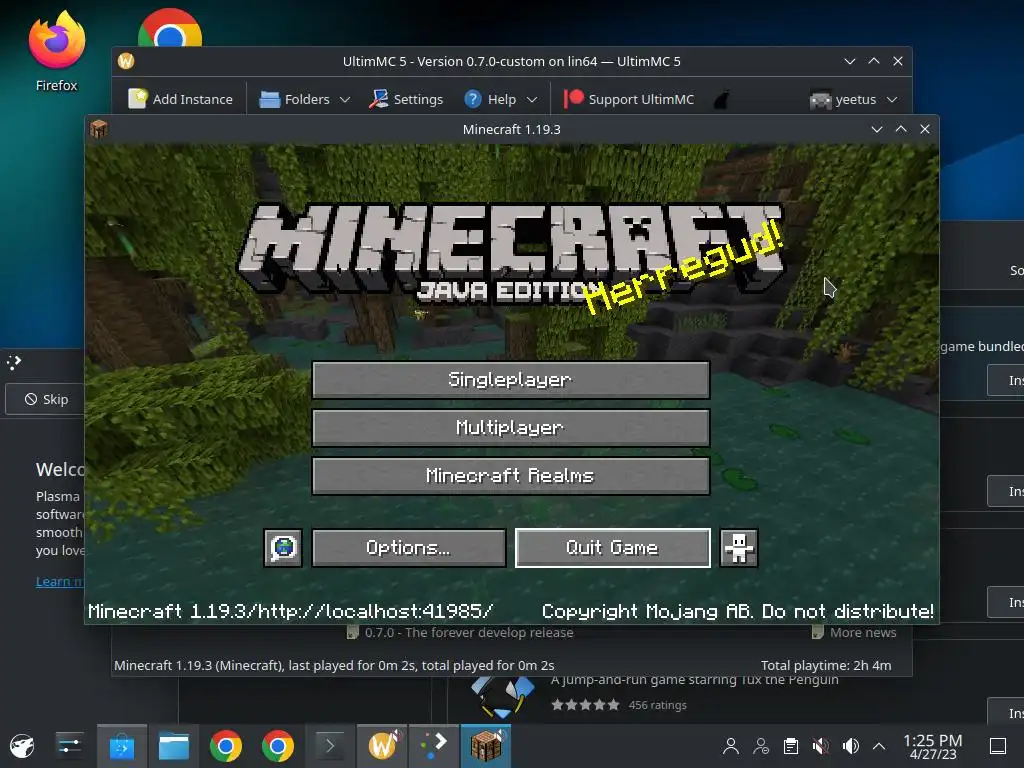Open the Folders dropdown in UltimMC
Screen dimensions: 1024x768
305,99
